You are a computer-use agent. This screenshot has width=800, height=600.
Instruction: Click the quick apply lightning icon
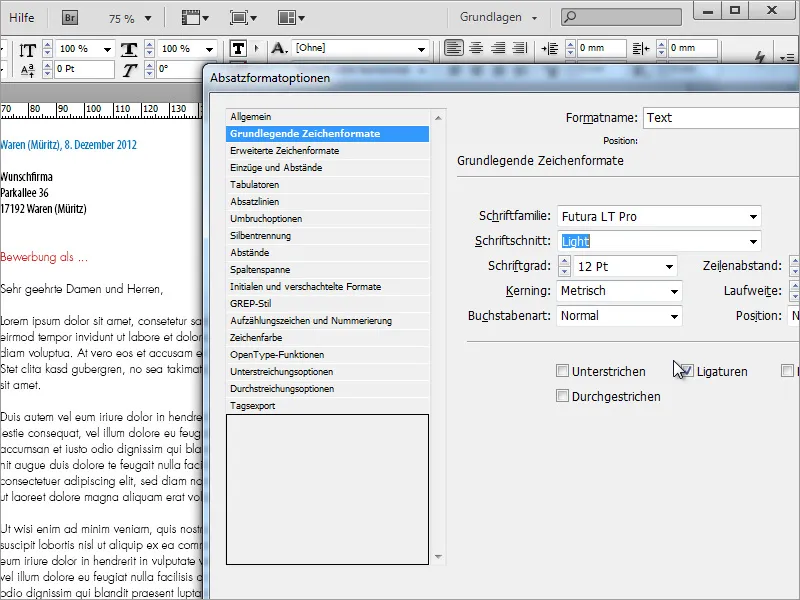click(759, 58)
